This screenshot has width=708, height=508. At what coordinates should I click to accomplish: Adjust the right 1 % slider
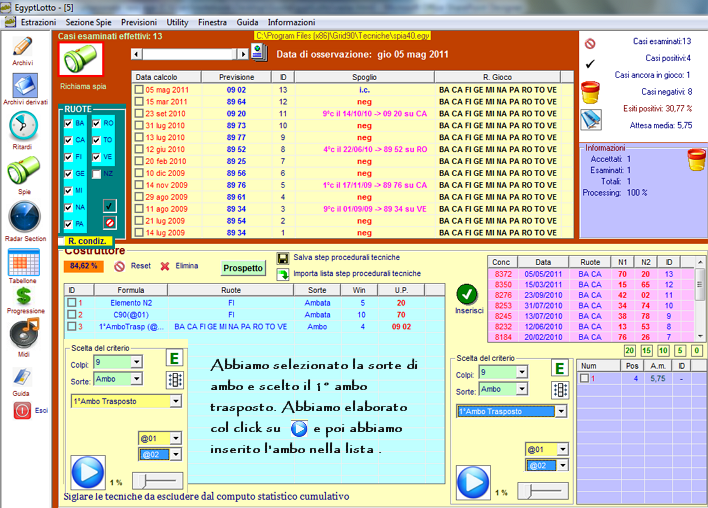(x=542, y=491)
